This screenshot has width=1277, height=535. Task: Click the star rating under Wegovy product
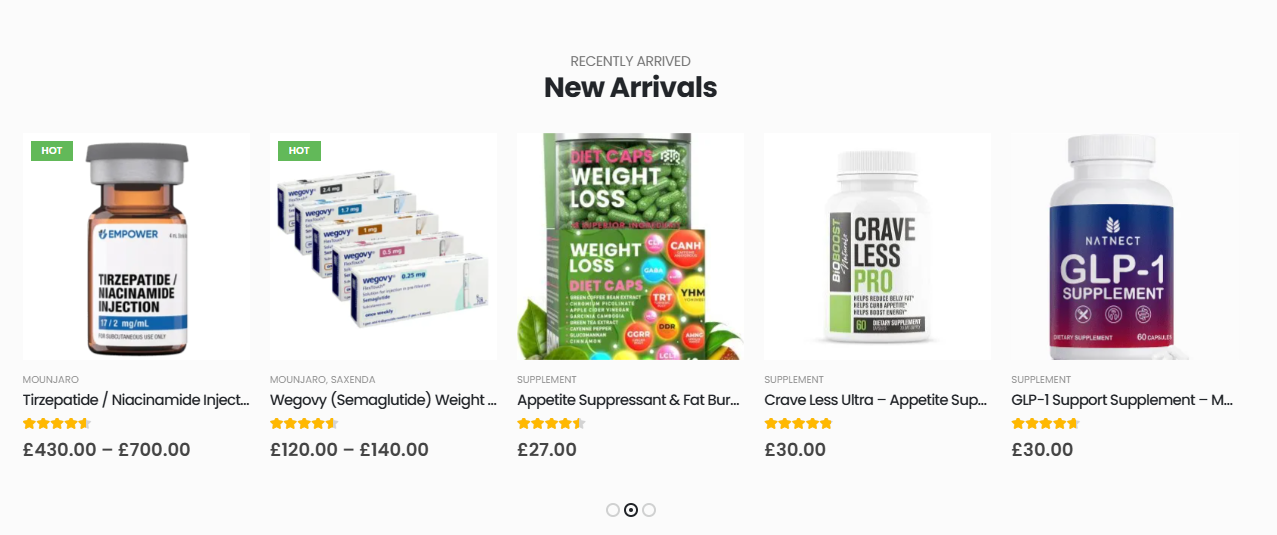click(304, 424)
